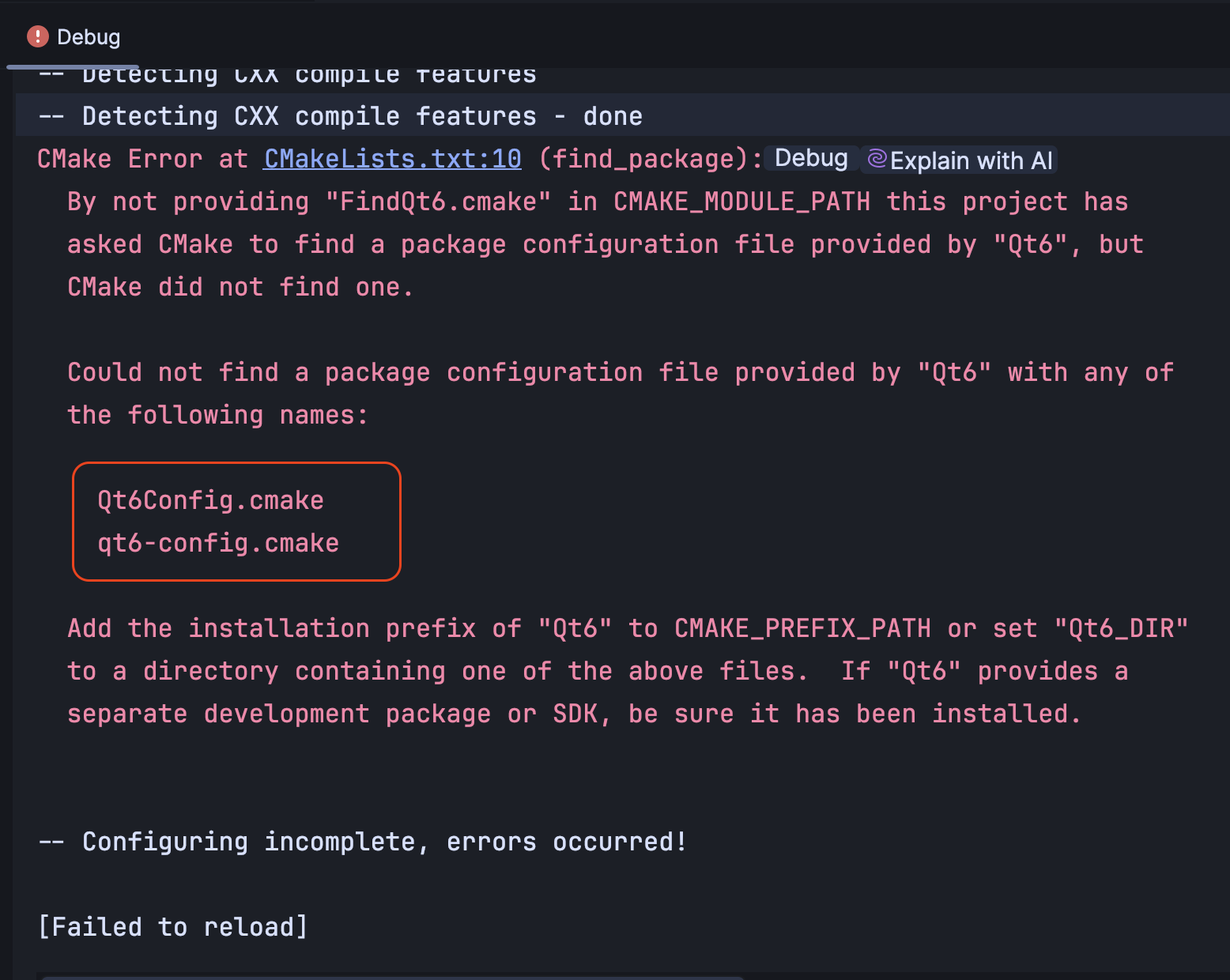The width and height of the screenshot is (1230, 980).
Task: Select the qt6-config.cmake filename text
Action: pos(218,543)
